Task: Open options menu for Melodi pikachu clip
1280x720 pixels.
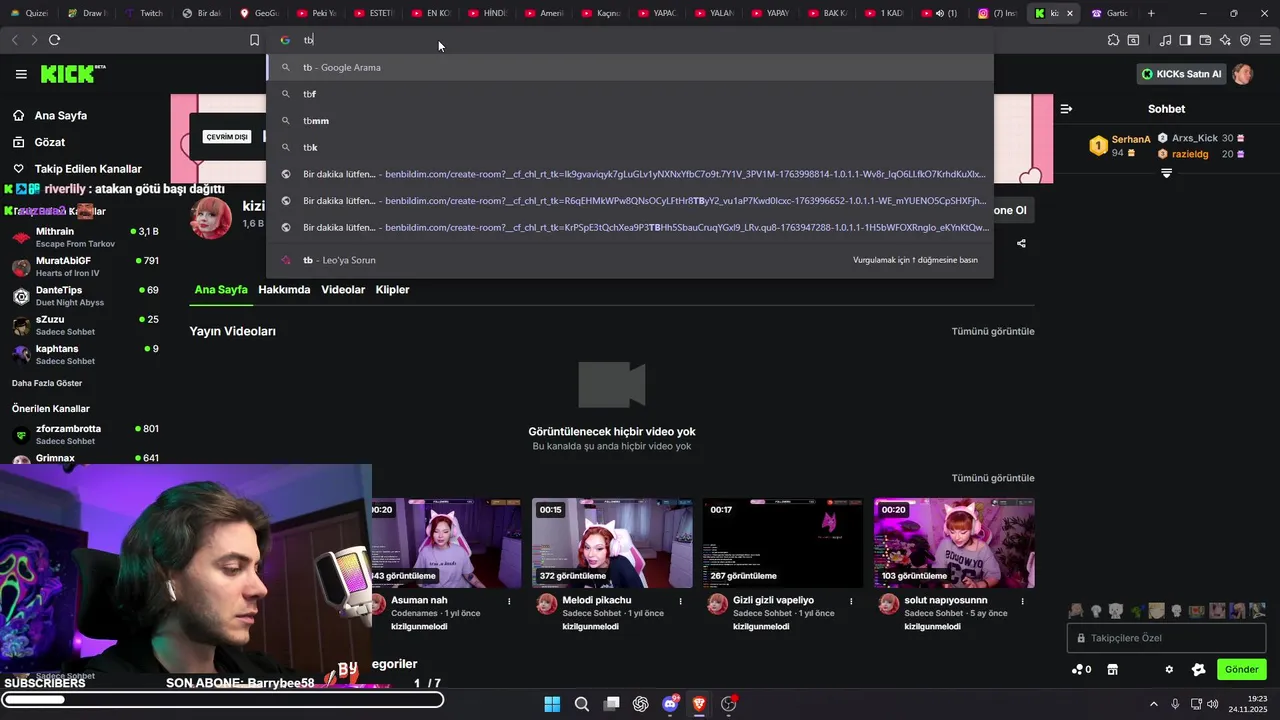Action: pos(680,601)
